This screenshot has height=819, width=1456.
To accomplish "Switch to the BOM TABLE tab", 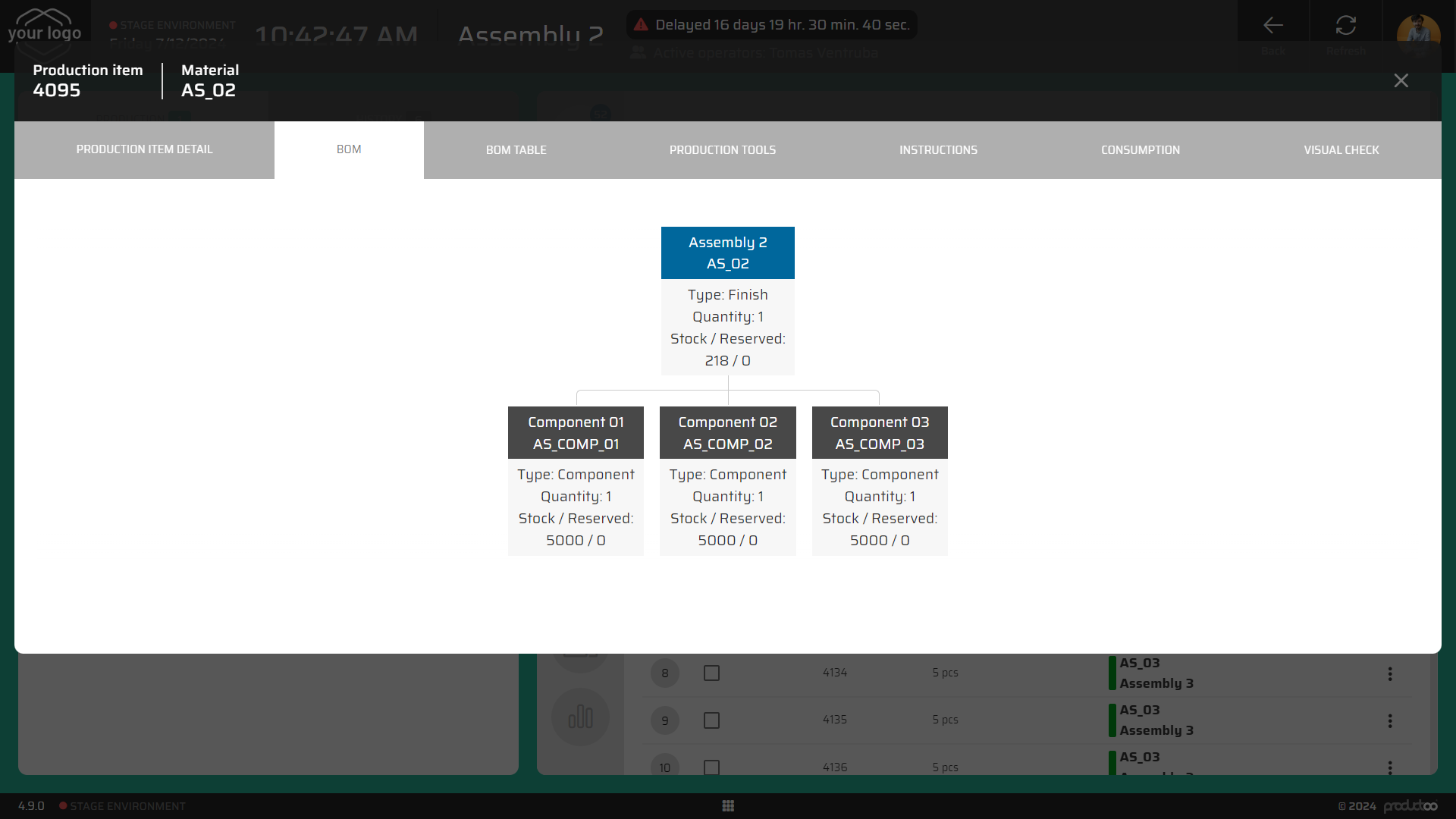I will [516, 150].
